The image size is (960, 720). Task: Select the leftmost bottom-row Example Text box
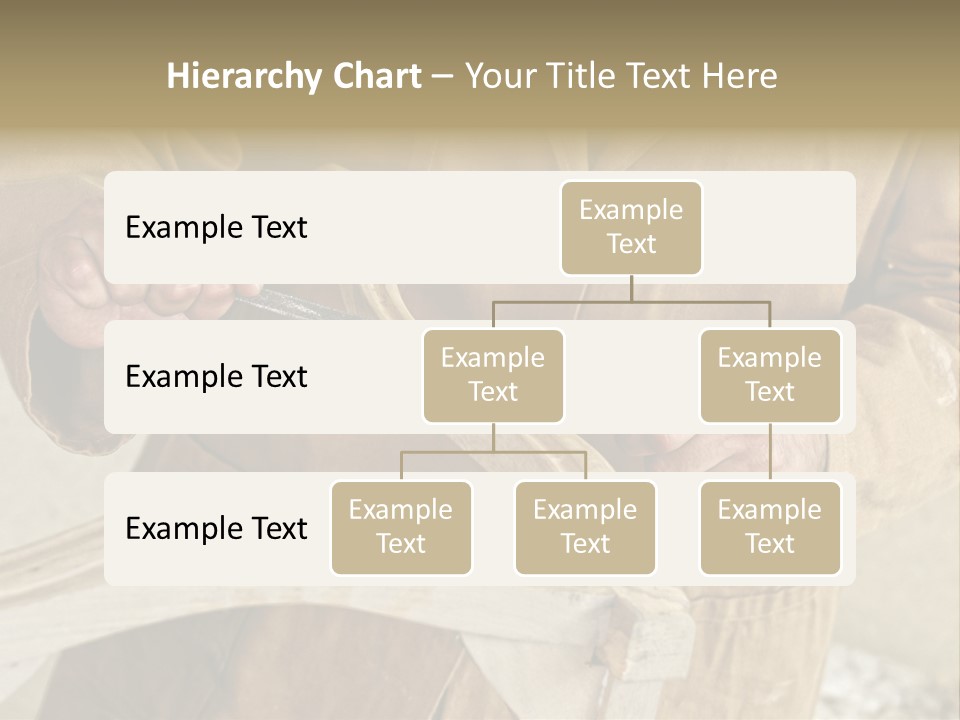(x=401, y=528)
